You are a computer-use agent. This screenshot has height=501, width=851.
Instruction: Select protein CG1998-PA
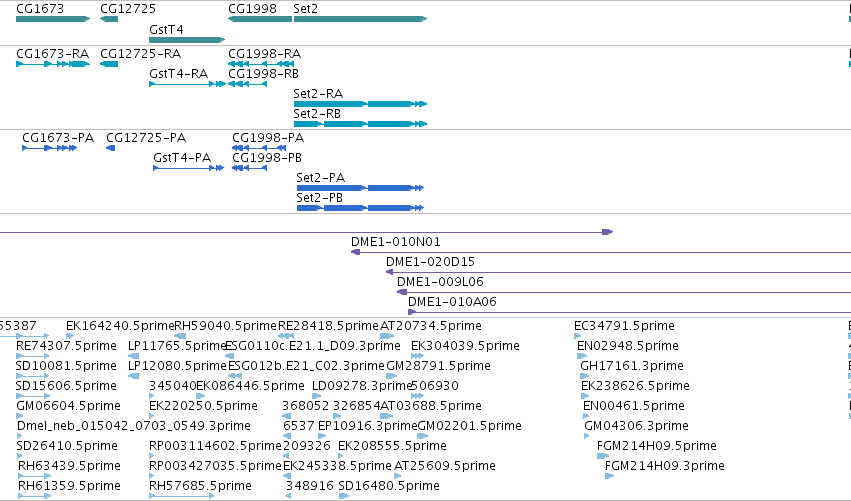pos(259,148)
